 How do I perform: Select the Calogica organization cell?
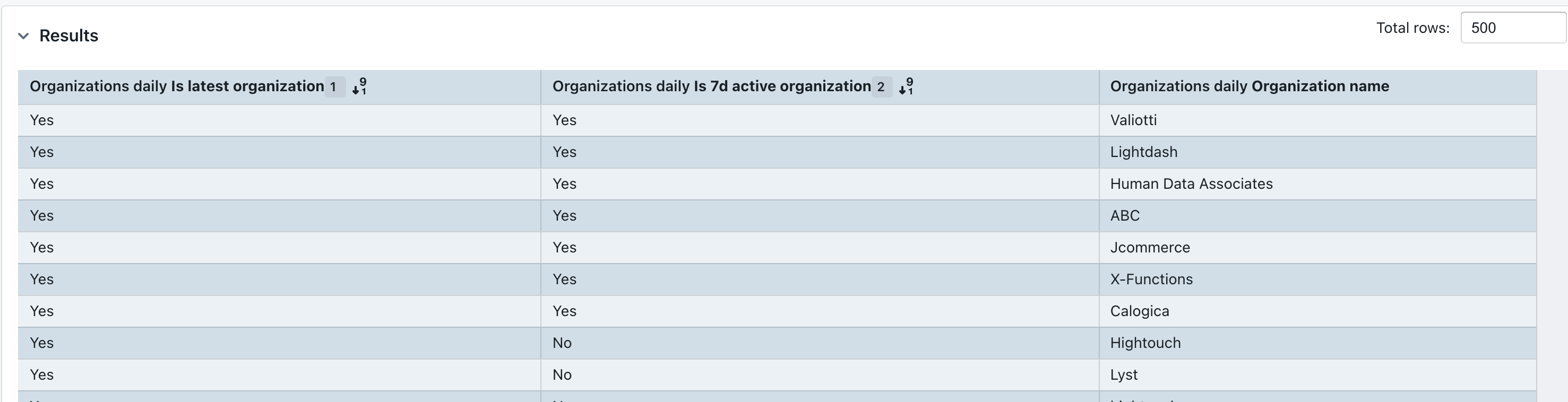point(1140,311)
